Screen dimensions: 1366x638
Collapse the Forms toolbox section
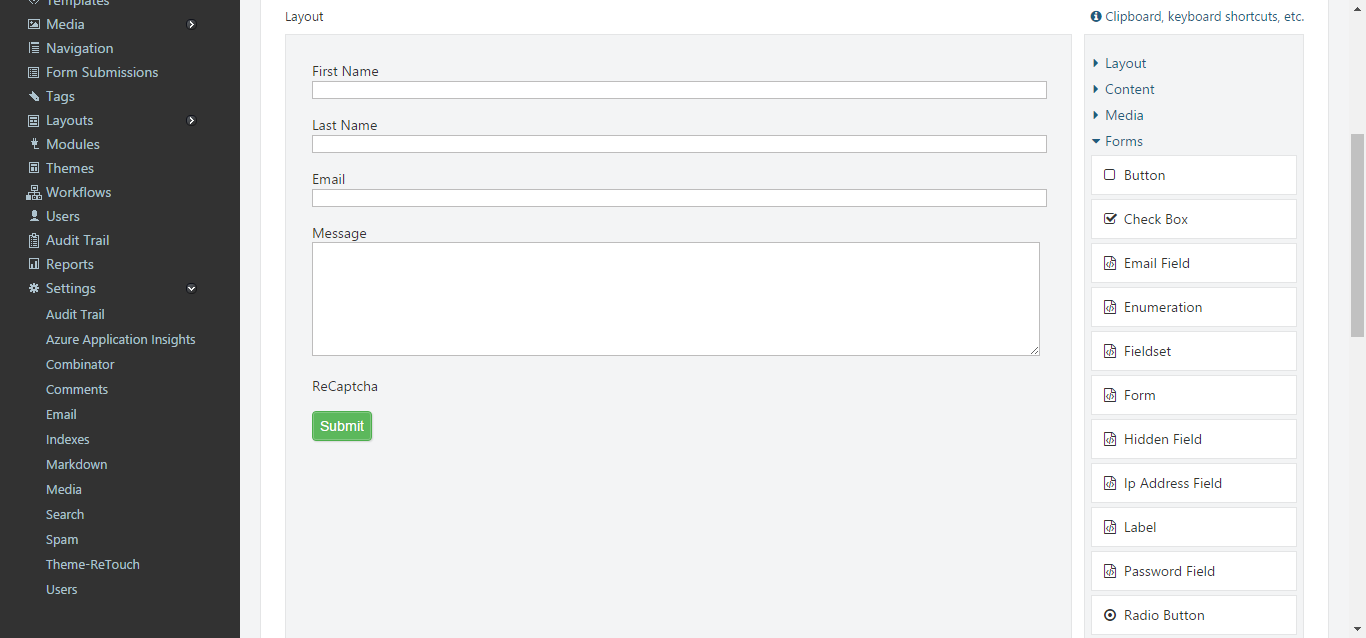click(1117, 141)
